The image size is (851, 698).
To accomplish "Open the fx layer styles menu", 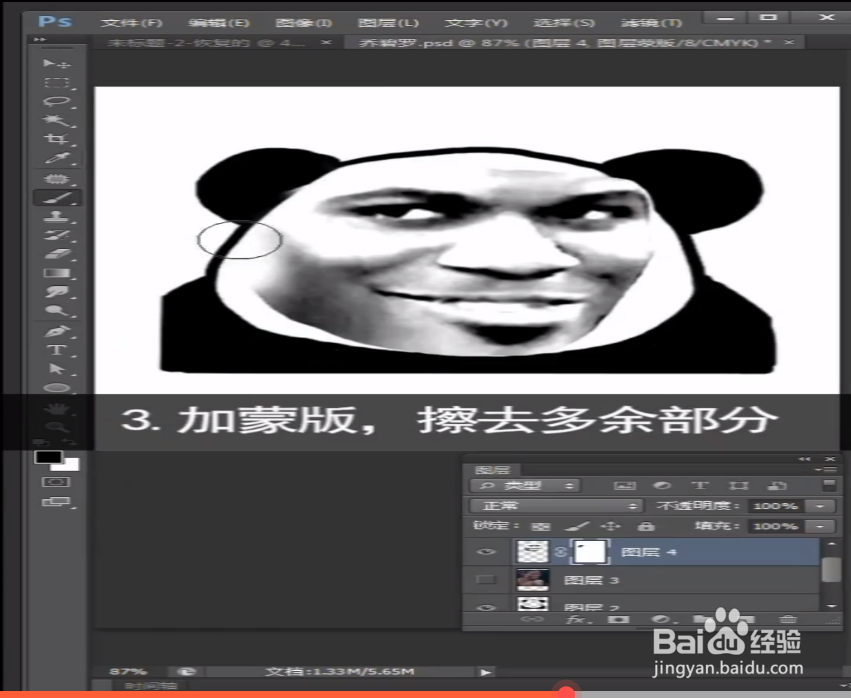I will (579, 619).
